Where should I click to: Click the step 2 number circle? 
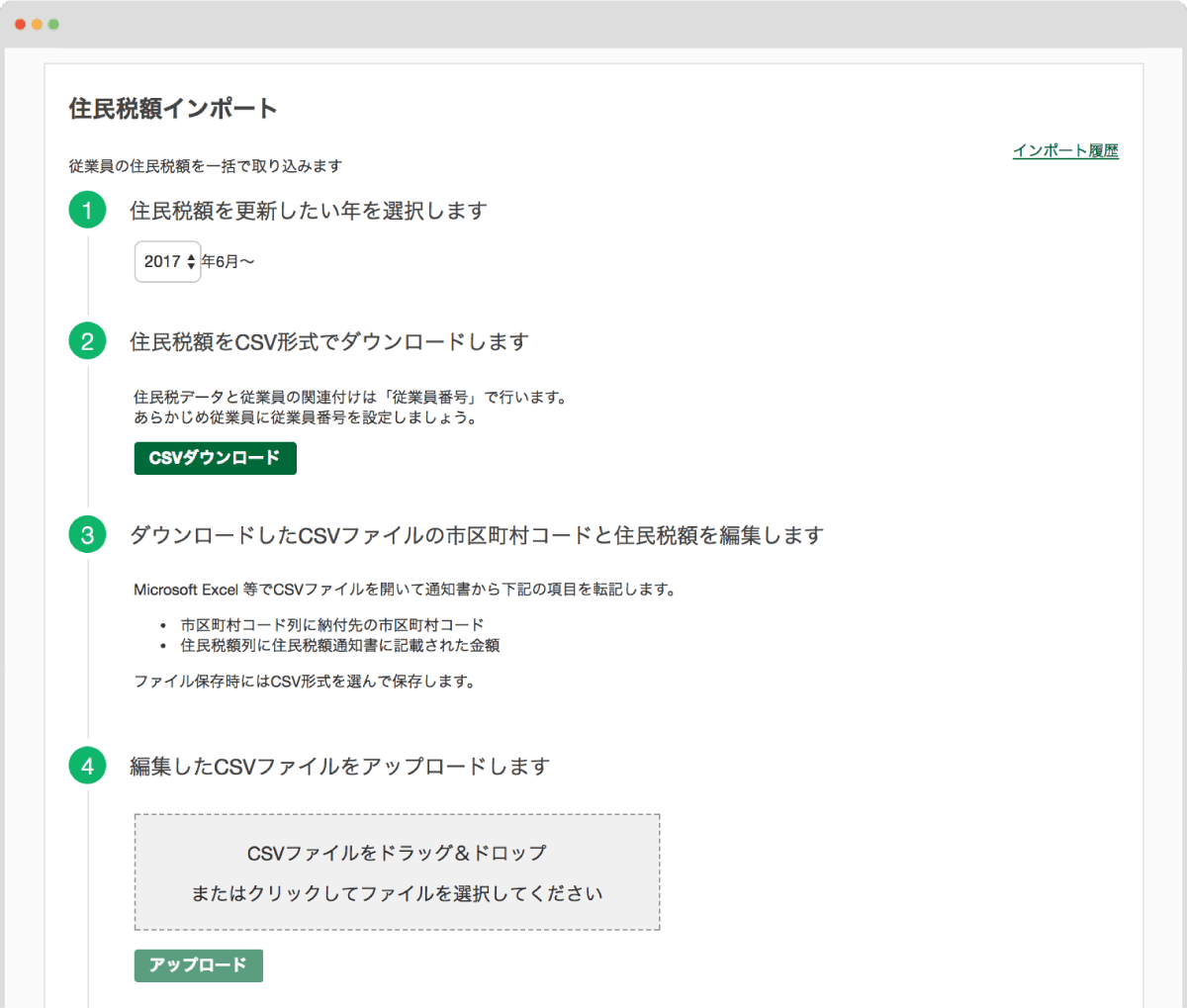(x=87, y=341)
